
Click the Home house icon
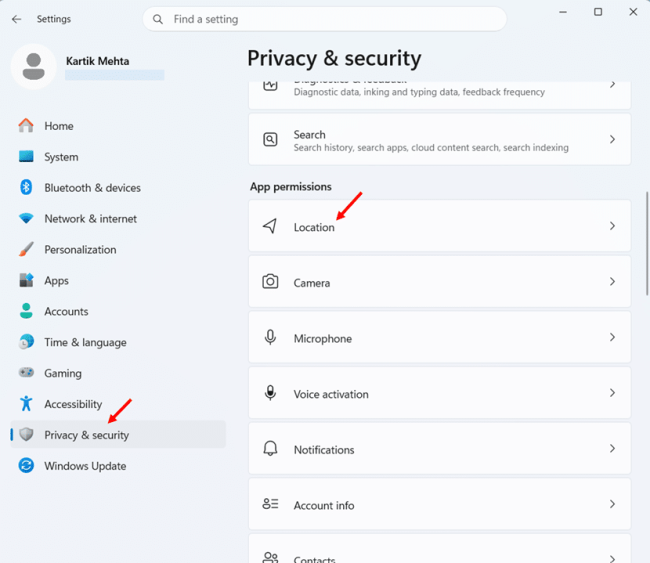[x=26, y=126]
